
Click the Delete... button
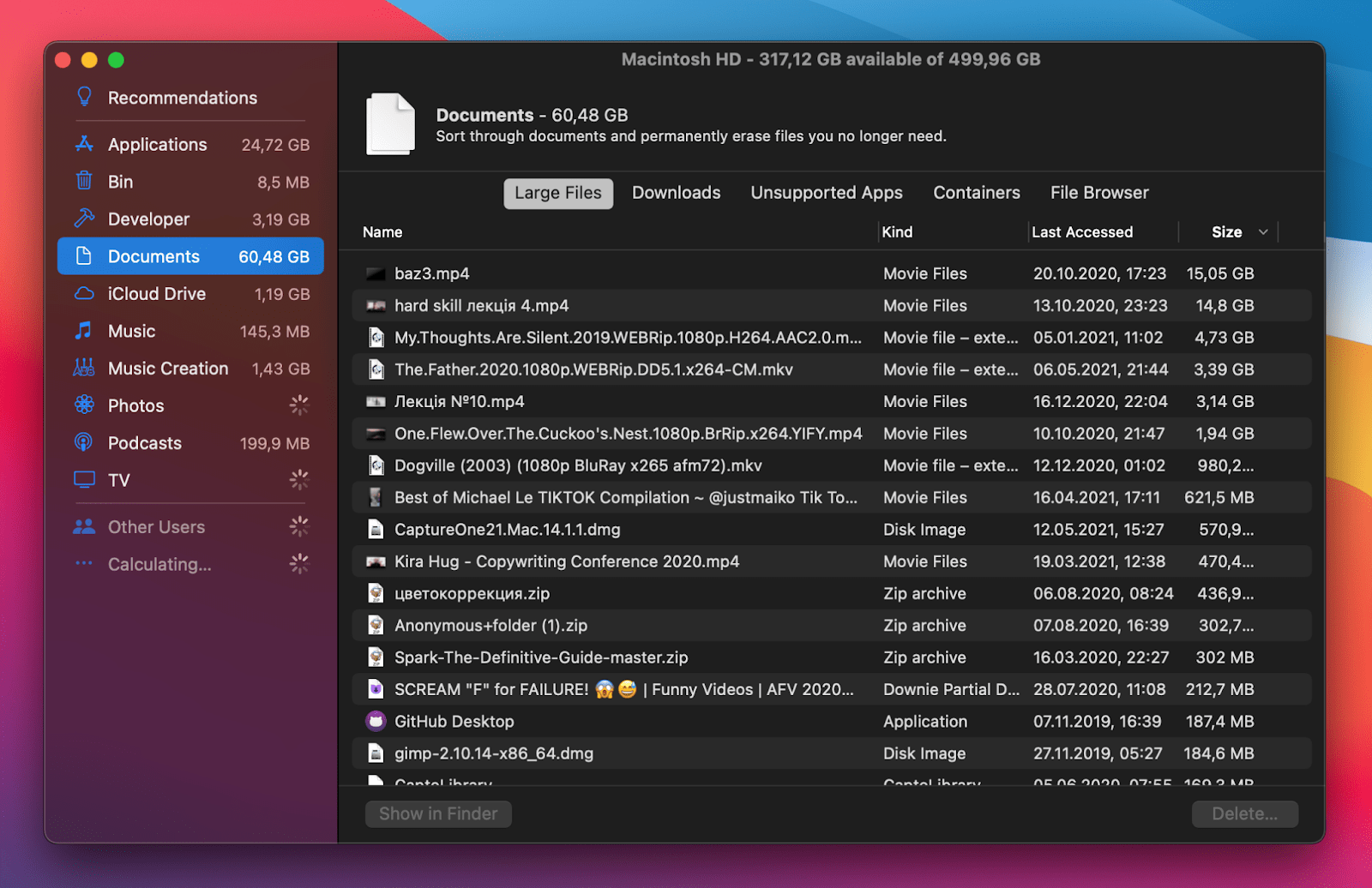tap(1244, 813)
